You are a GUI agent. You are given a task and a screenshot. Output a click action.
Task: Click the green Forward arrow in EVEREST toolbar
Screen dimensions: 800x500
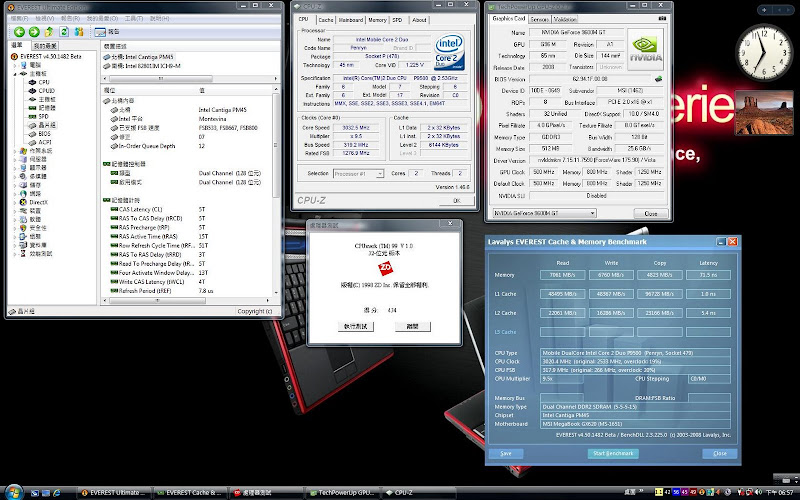34,32
